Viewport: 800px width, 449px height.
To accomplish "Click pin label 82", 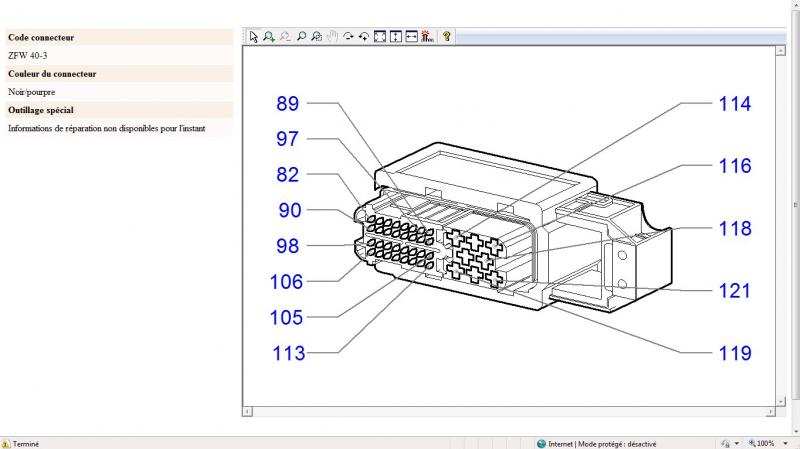I will [x=287, y=174].
